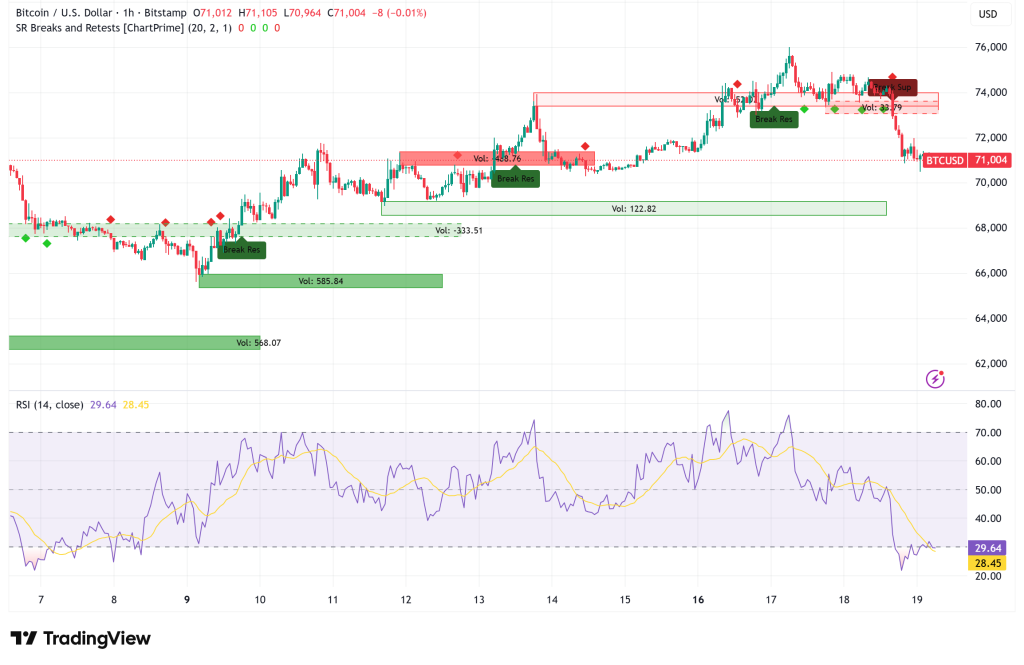This screenshot has height=665, width=1024.
Task: Click the purple 29.64 RSI value tag
Action: point(987,548)
